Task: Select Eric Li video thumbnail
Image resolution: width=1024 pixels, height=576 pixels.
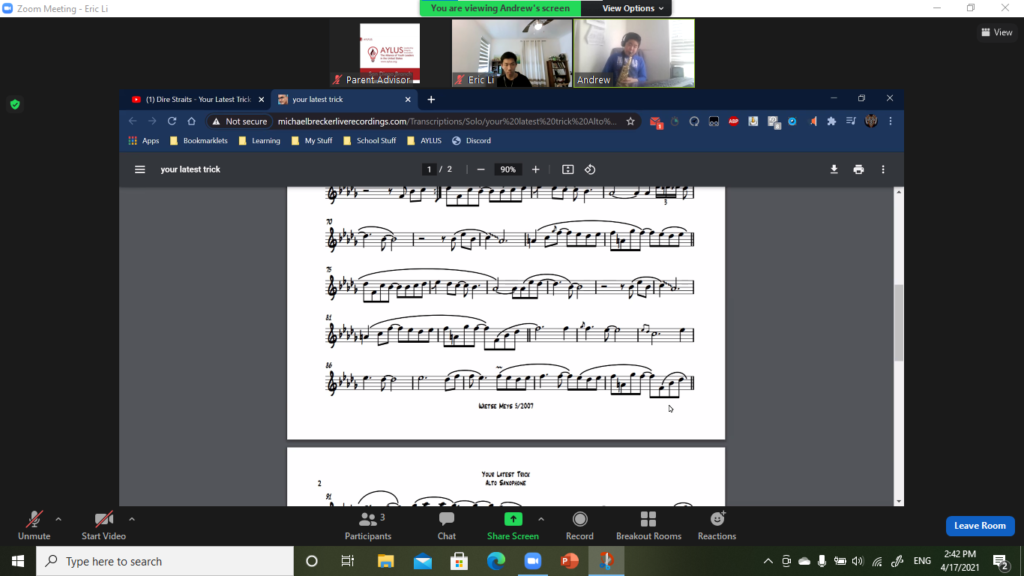Action: coord(512,53)
